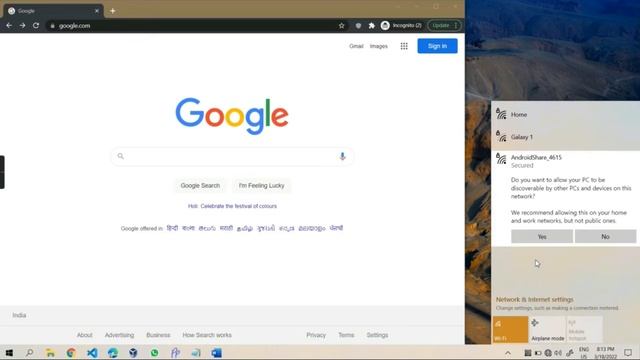This screenshot has width=640, height=360.
Task: Switch ENG US input language indicator
Action: 584,353
